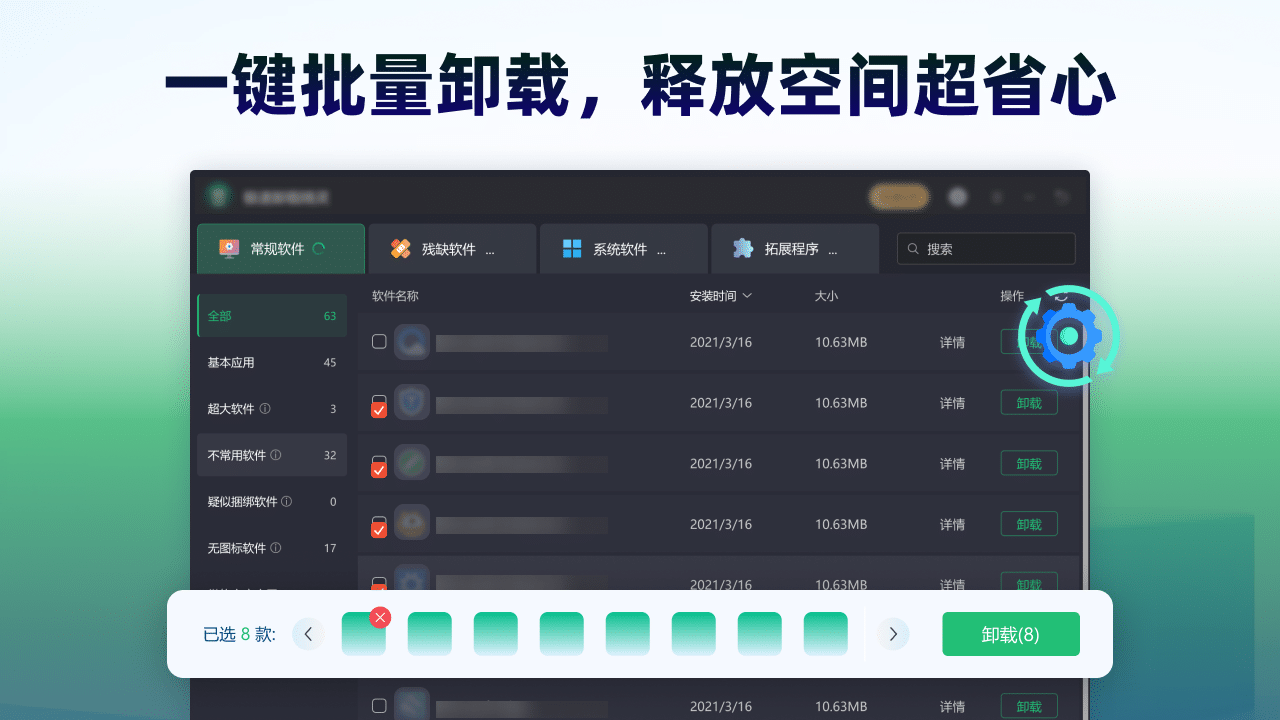Remove the first selected app via red X badge
The height and width of the screenshot is (720, 1280).
[x=380, y=618]
